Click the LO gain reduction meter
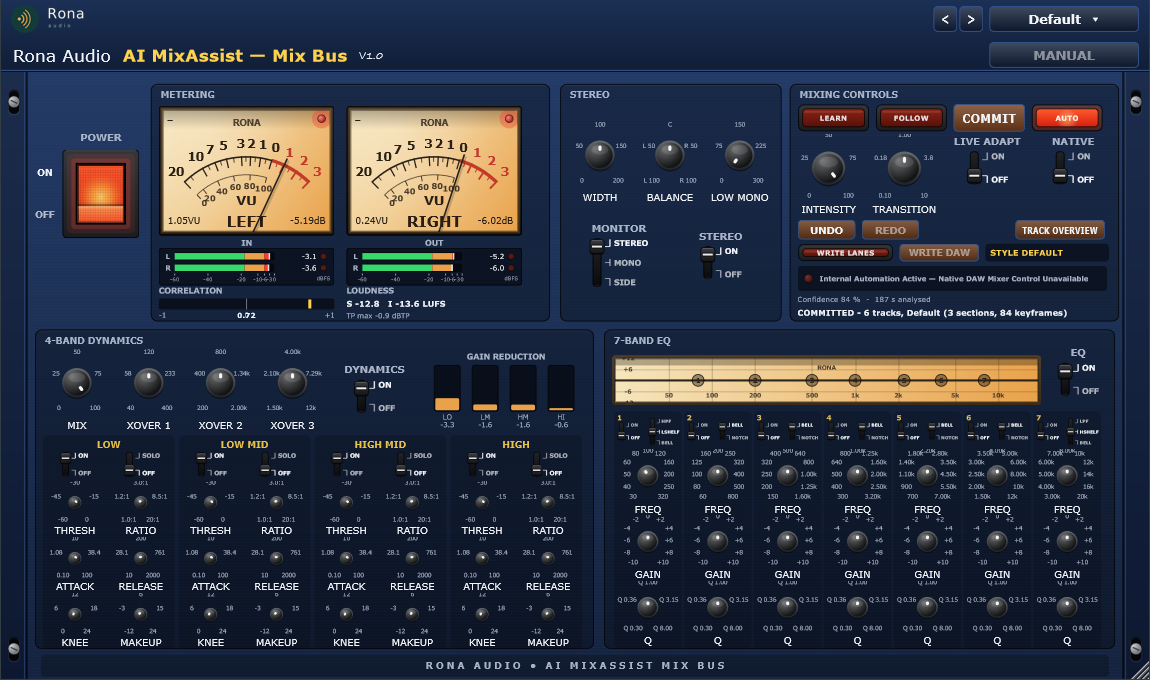 pos(447,388)
